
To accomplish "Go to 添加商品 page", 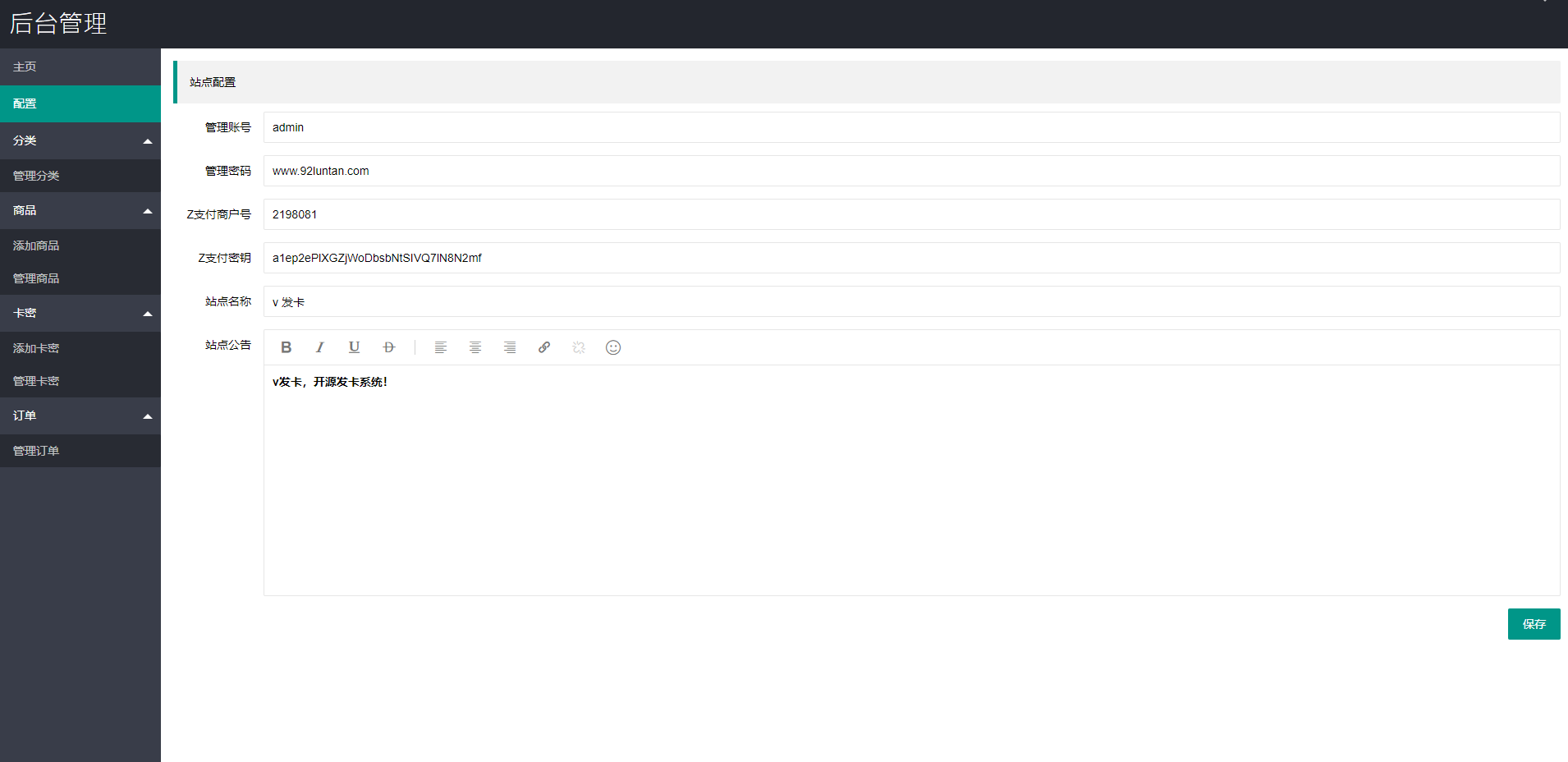I will (x=80, y=246).
